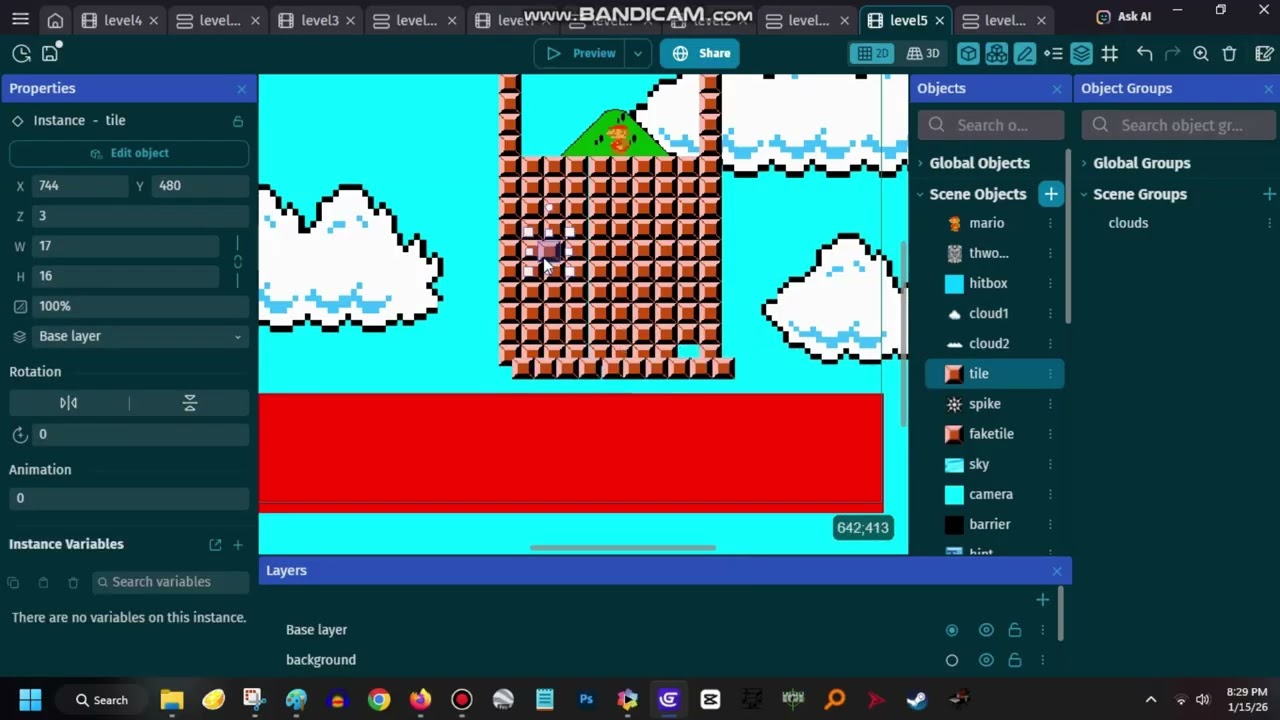Click the Edit object button

click(x=129, y=153)
